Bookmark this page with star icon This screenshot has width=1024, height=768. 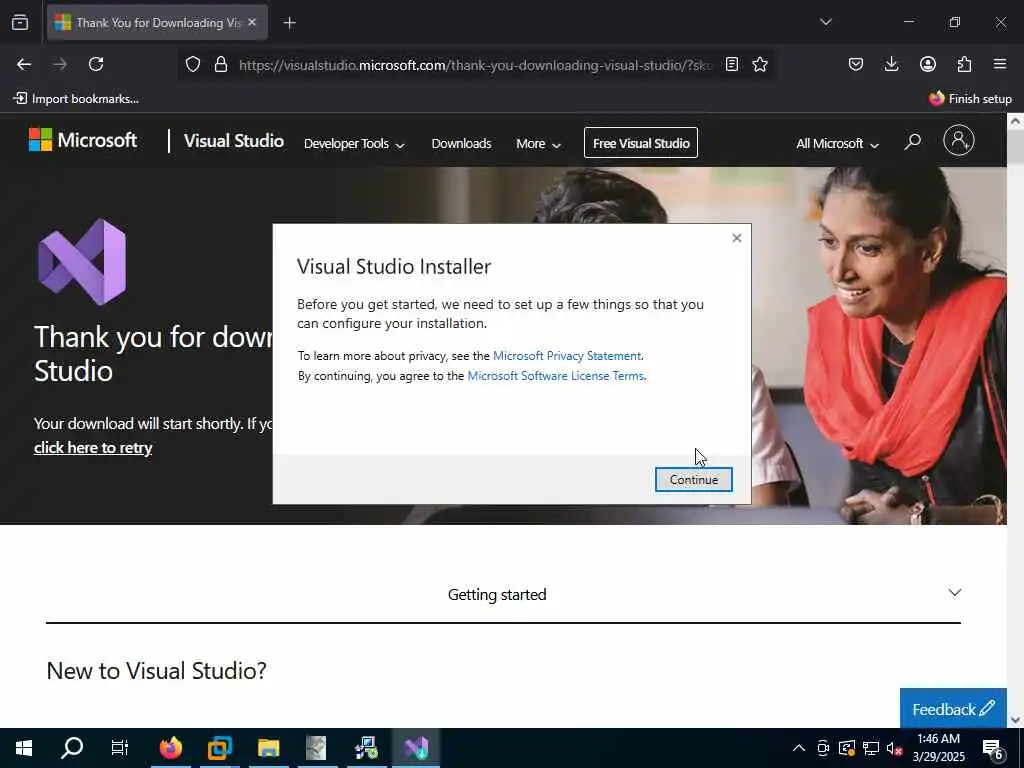[x=760, y=64]
